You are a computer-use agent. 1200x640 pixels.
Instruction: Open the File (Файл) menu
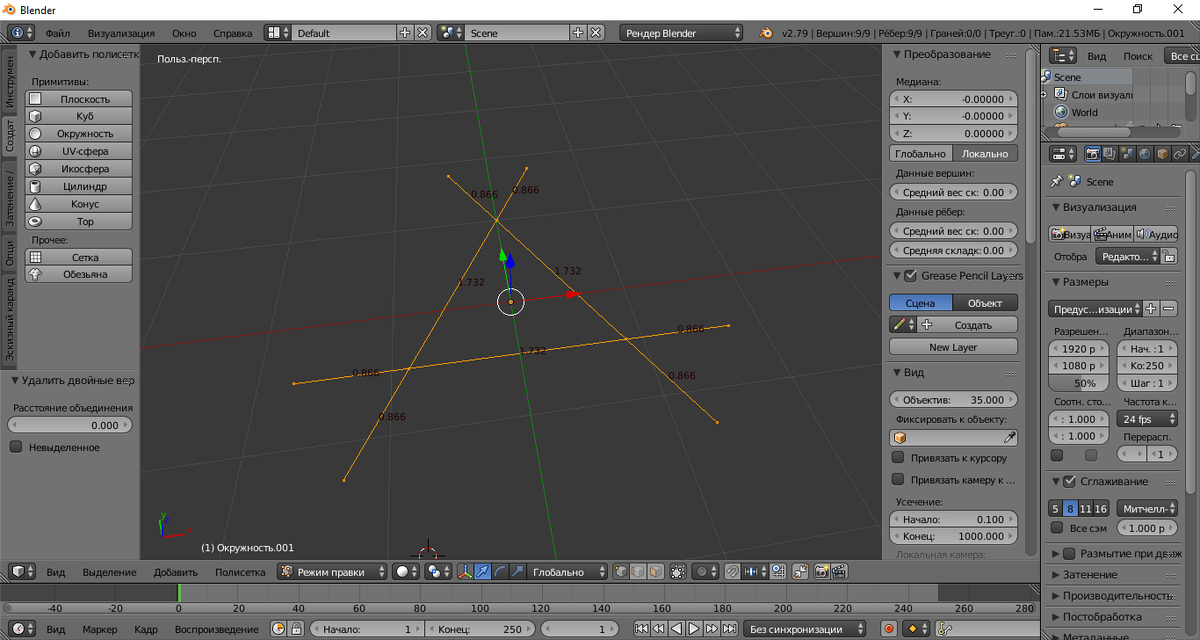point(58,33)
